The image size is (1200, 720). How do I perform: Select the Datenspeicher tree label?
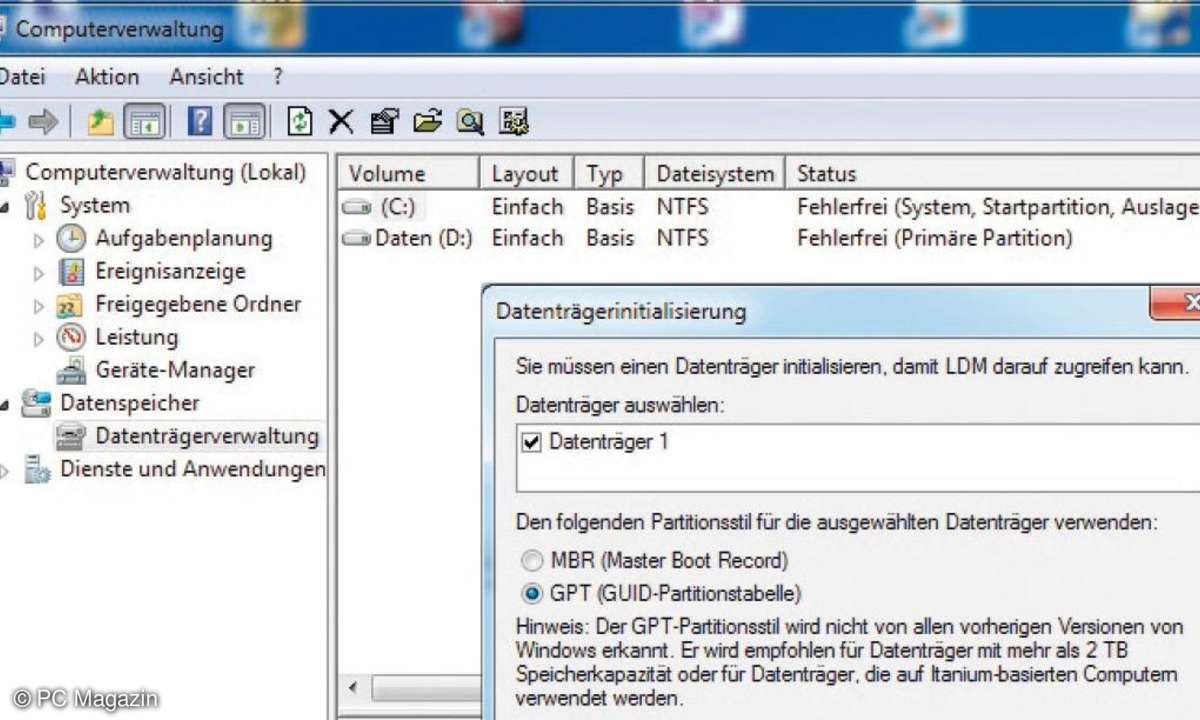point(130,403)
